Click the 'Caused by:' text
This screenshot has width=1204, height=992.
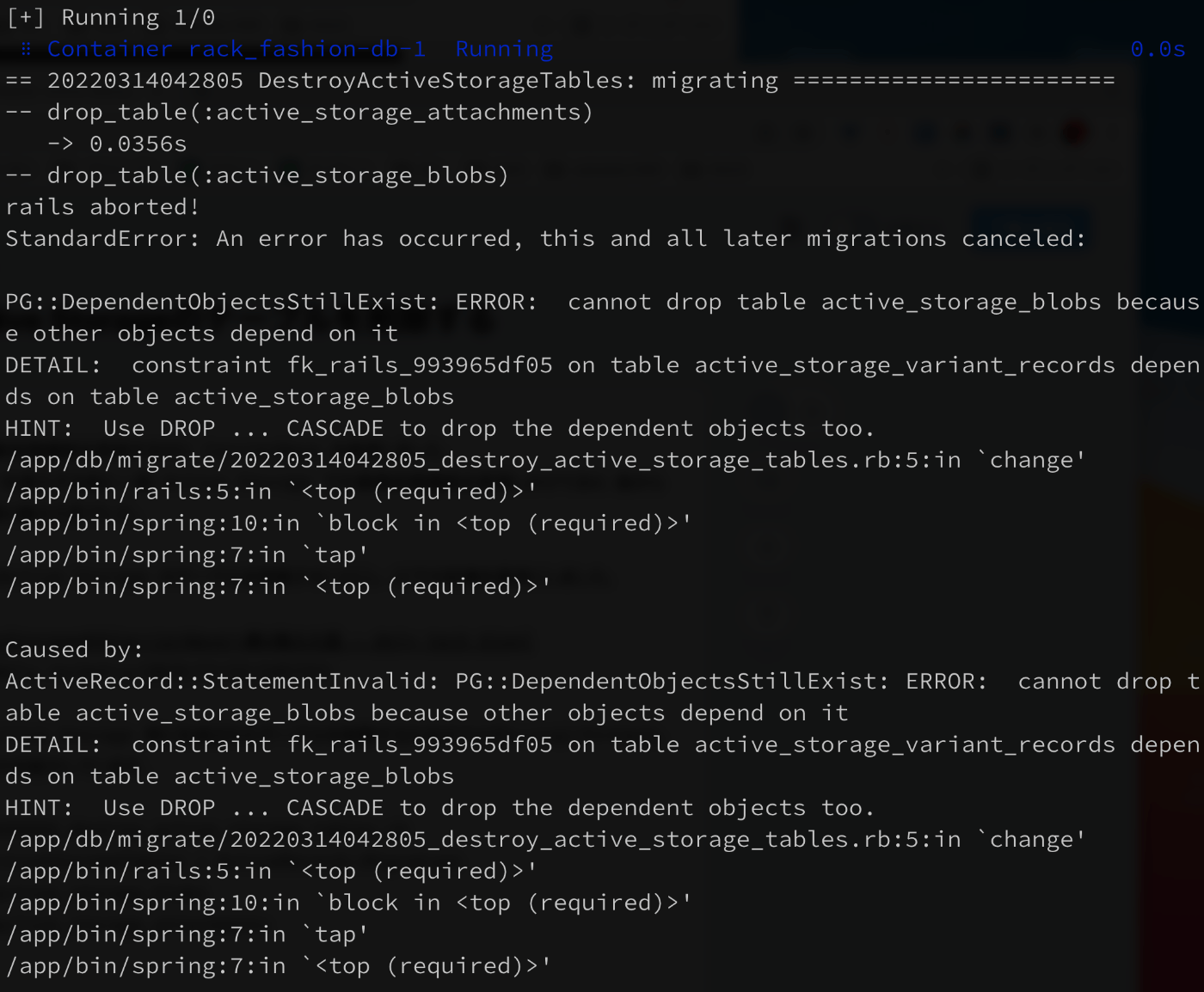[x=74, y=650]
